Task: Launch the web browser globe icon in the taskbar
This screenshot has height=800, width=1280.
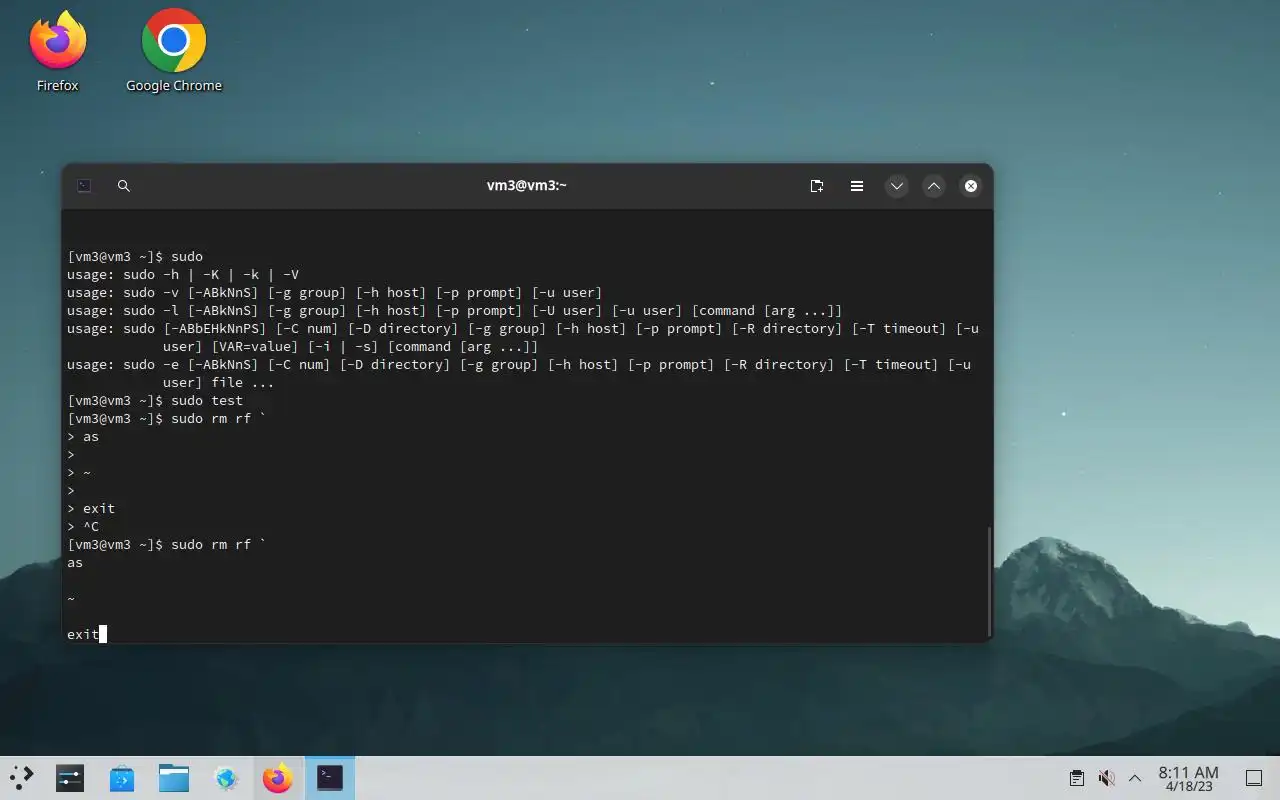Action: tap(226, 778)
